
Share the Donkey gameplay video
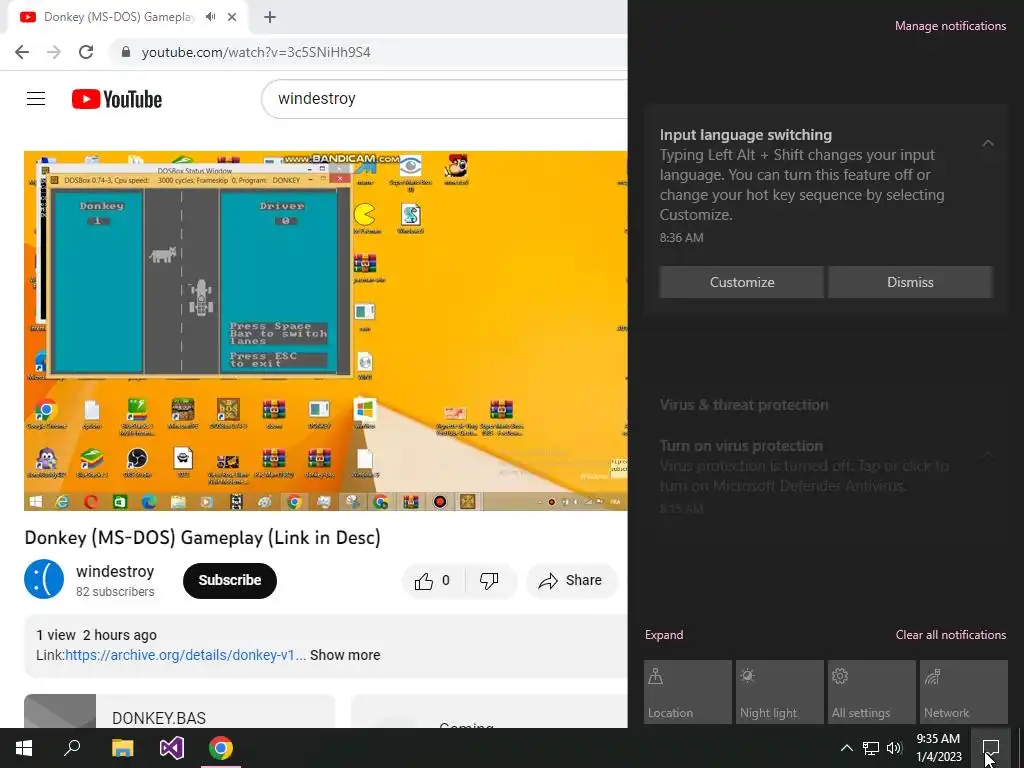(571, 581)
